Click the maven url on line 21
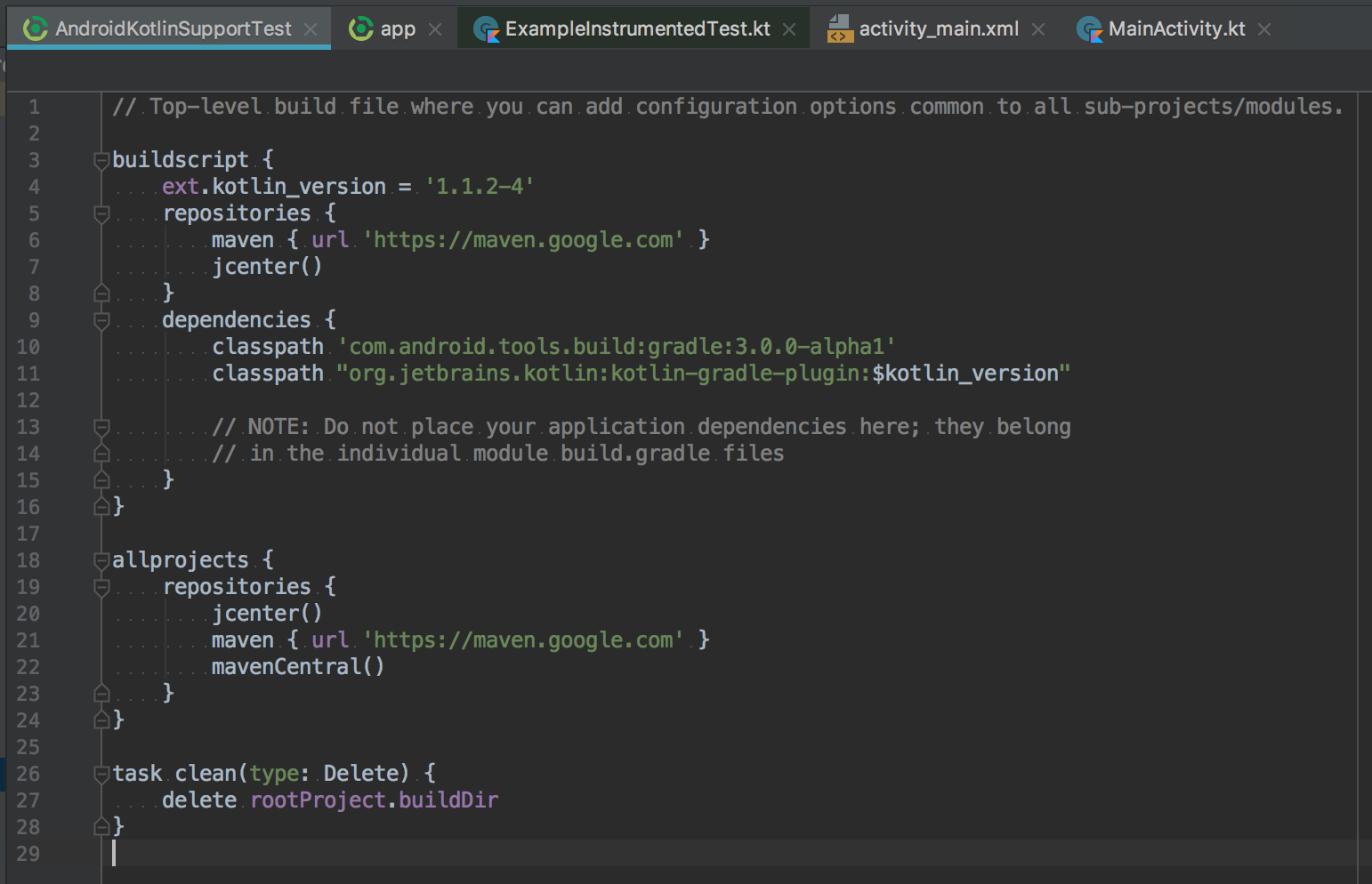 [x=523, y=639]
